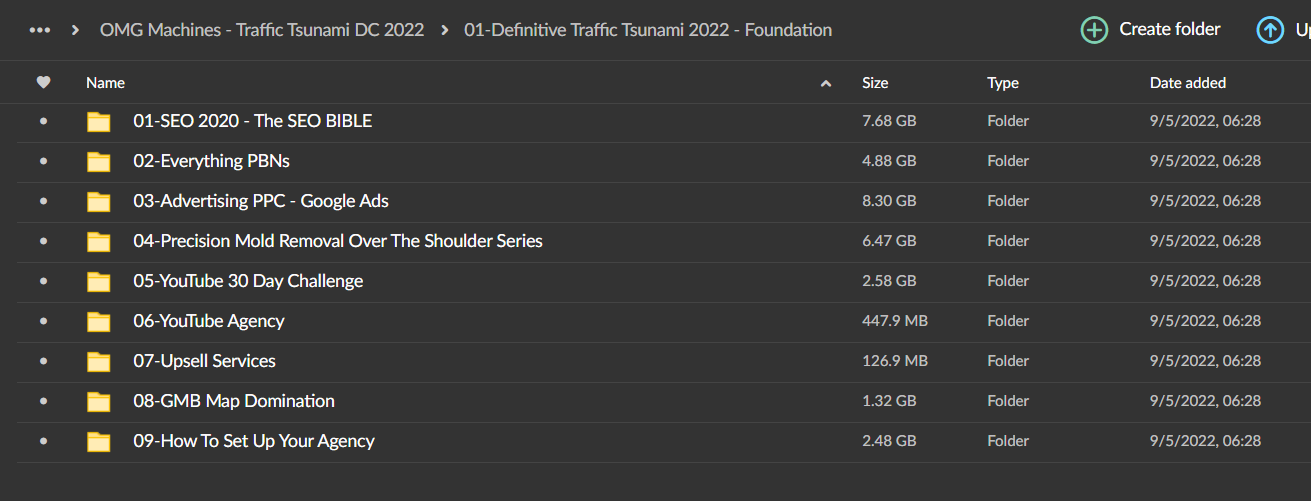Click the 1.32 GB size value
The width and height of the screenshot is (1311, 501).
click(889, 401)
